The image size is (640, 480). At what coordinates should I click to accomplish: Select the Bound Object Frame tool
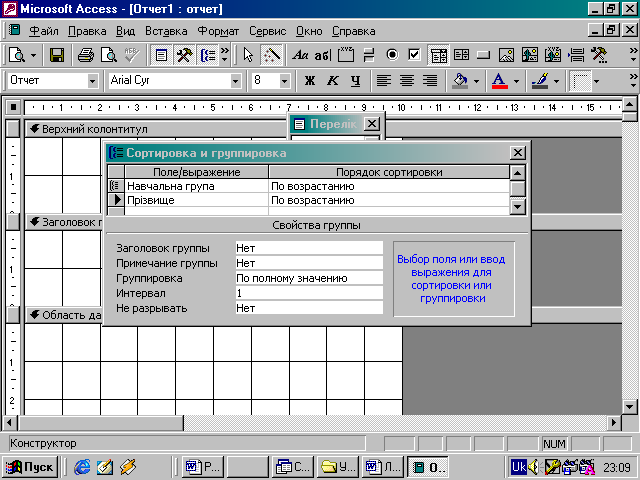coord(553,55)
